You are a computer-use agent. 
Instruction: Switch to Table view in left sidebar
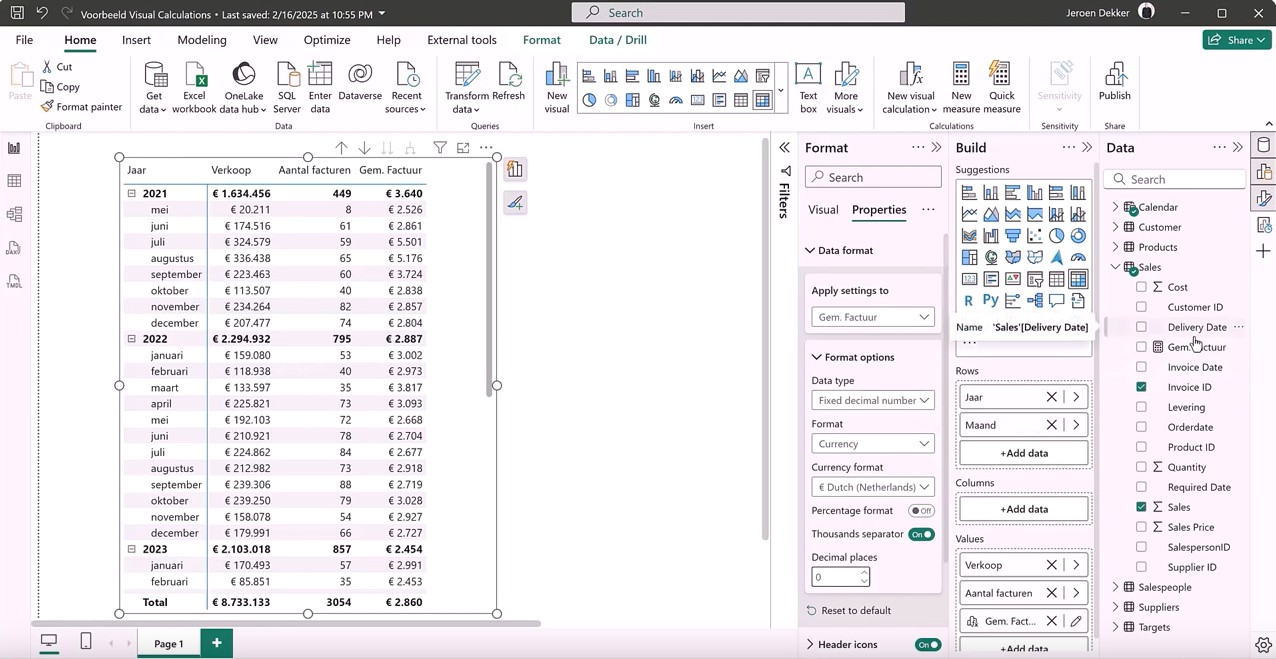(14, 181)
